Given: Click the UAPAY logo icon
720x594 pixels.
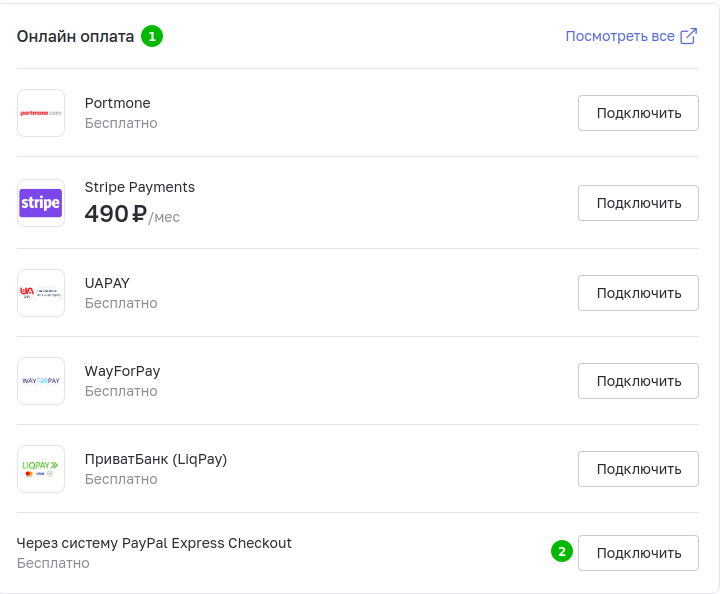Looking at the screenshot, I should [41, 293].
